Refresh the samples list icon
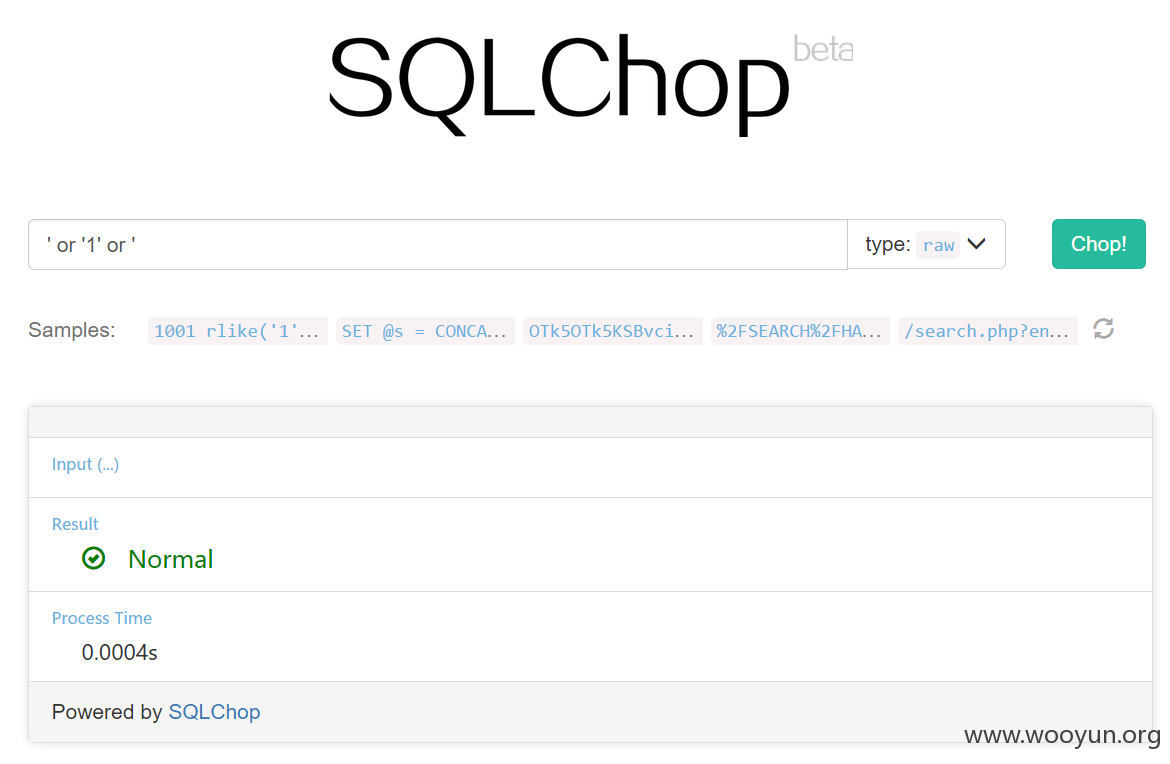 click(1104, 329)
